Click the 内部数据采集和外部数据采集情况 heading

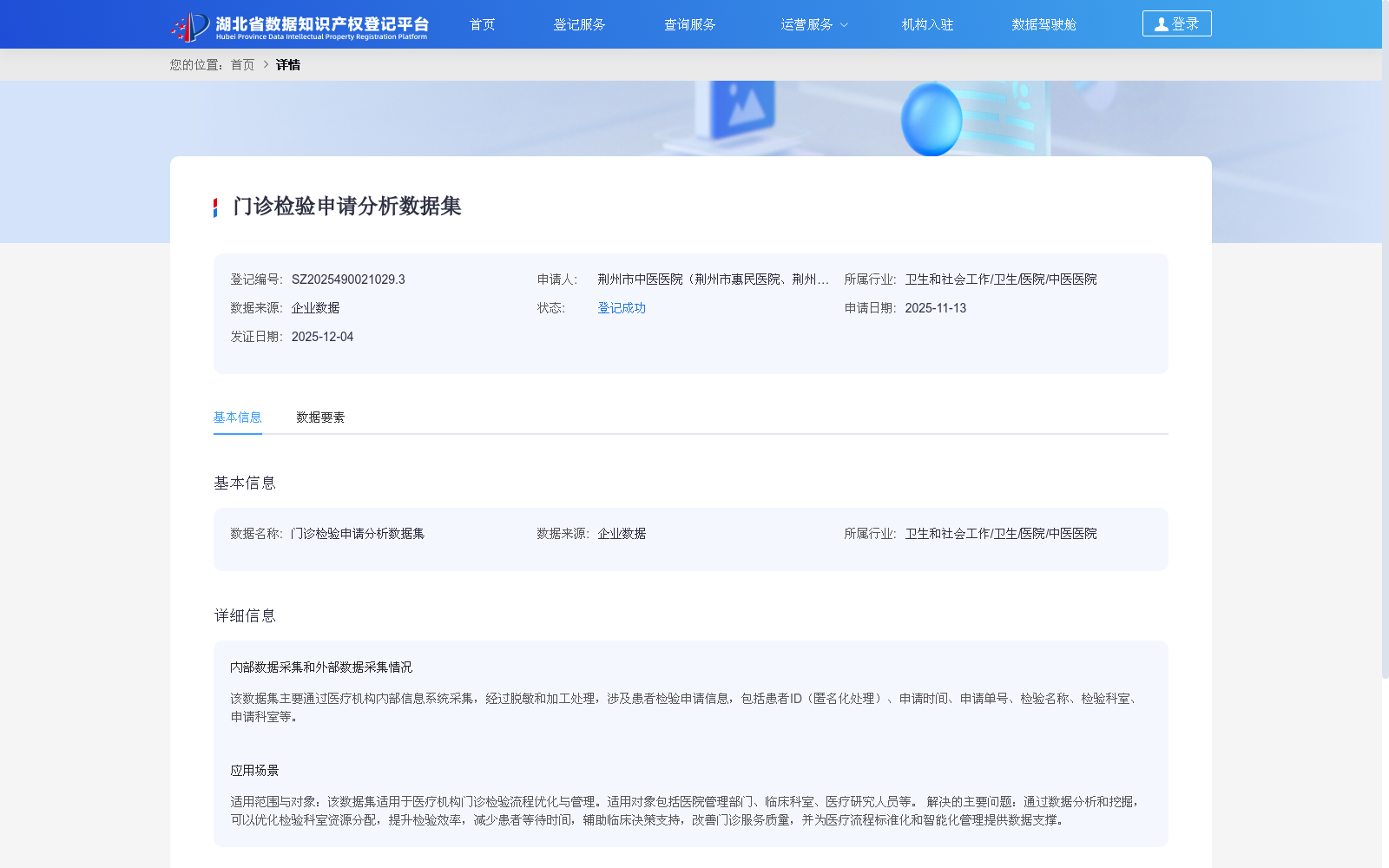point(321,667)
